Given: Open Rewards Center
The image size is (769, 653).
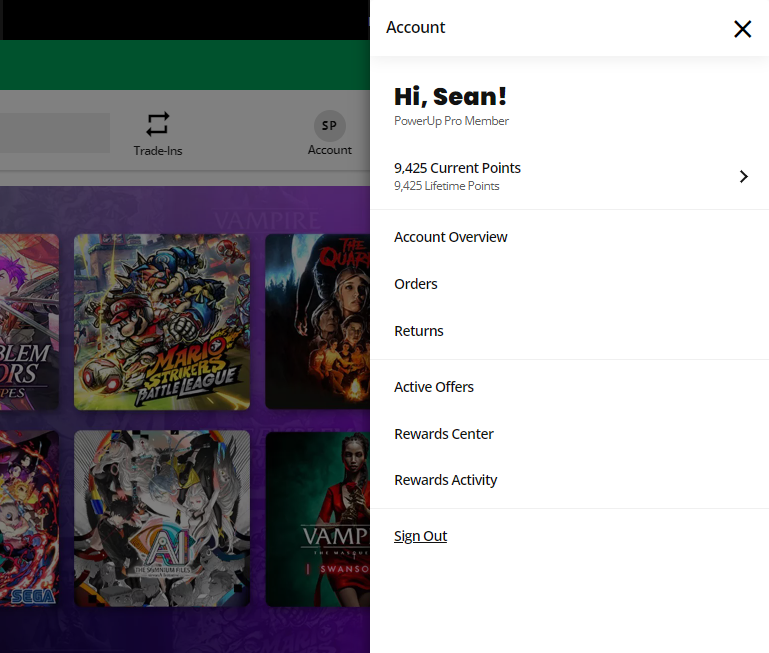Looking at the screenshot, I should tap(443, 434).
